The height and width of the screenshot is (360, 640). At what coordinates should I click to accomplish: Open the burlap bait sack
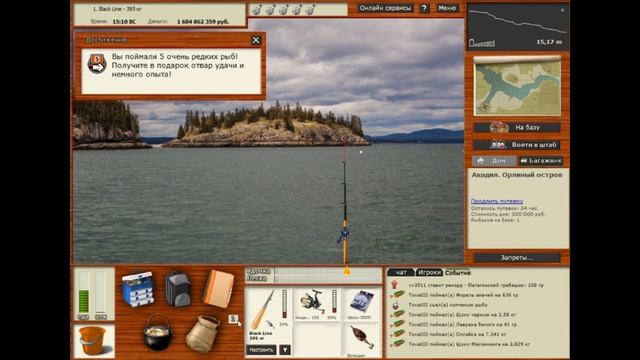pyautogui.click(x=202, y=333)
